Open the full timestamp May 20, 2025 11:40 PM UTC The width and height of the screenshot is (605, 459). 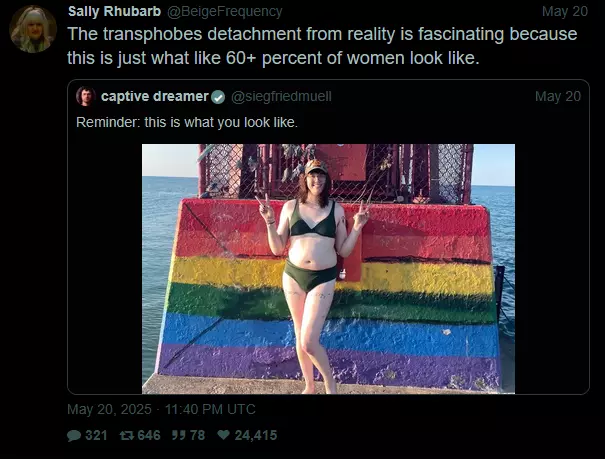point(161,409)
